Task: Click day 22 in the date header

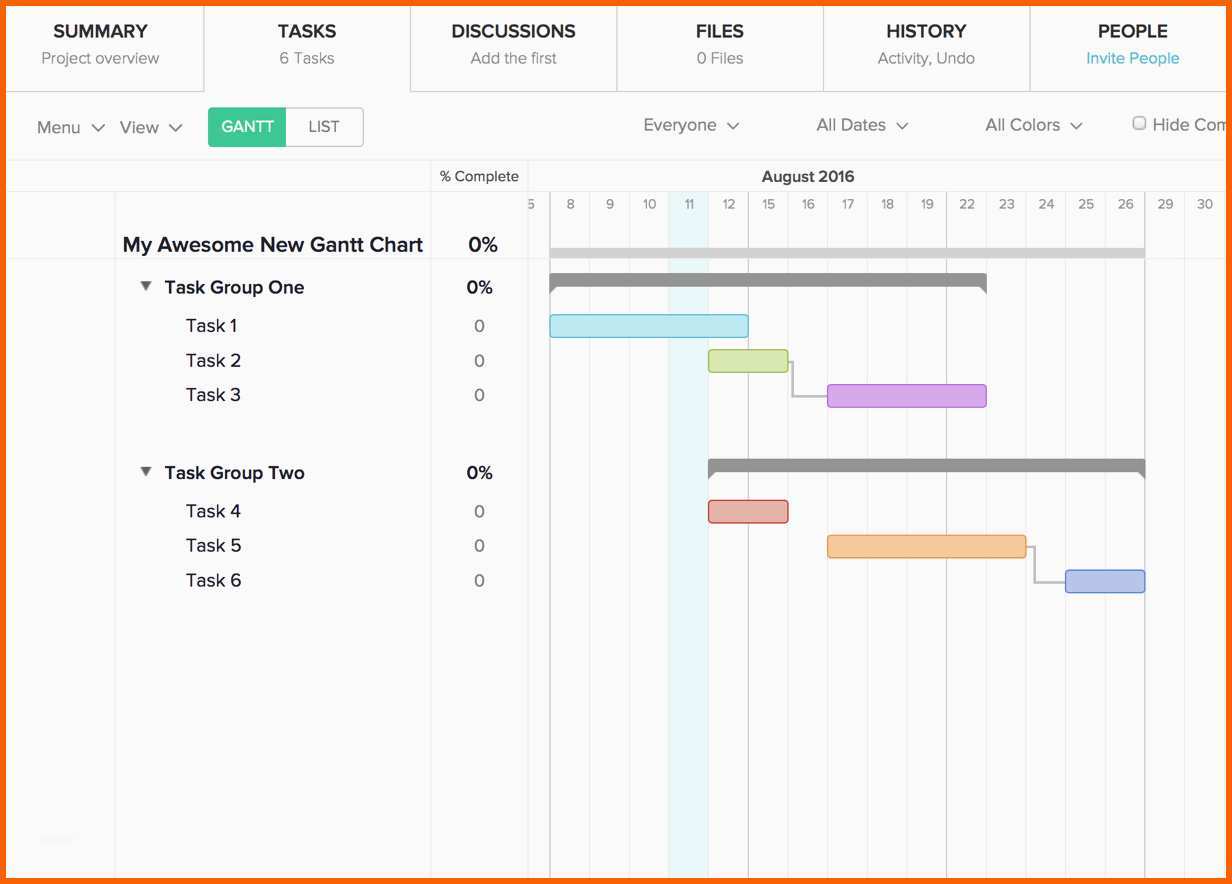Action: (x=967, y=204)
